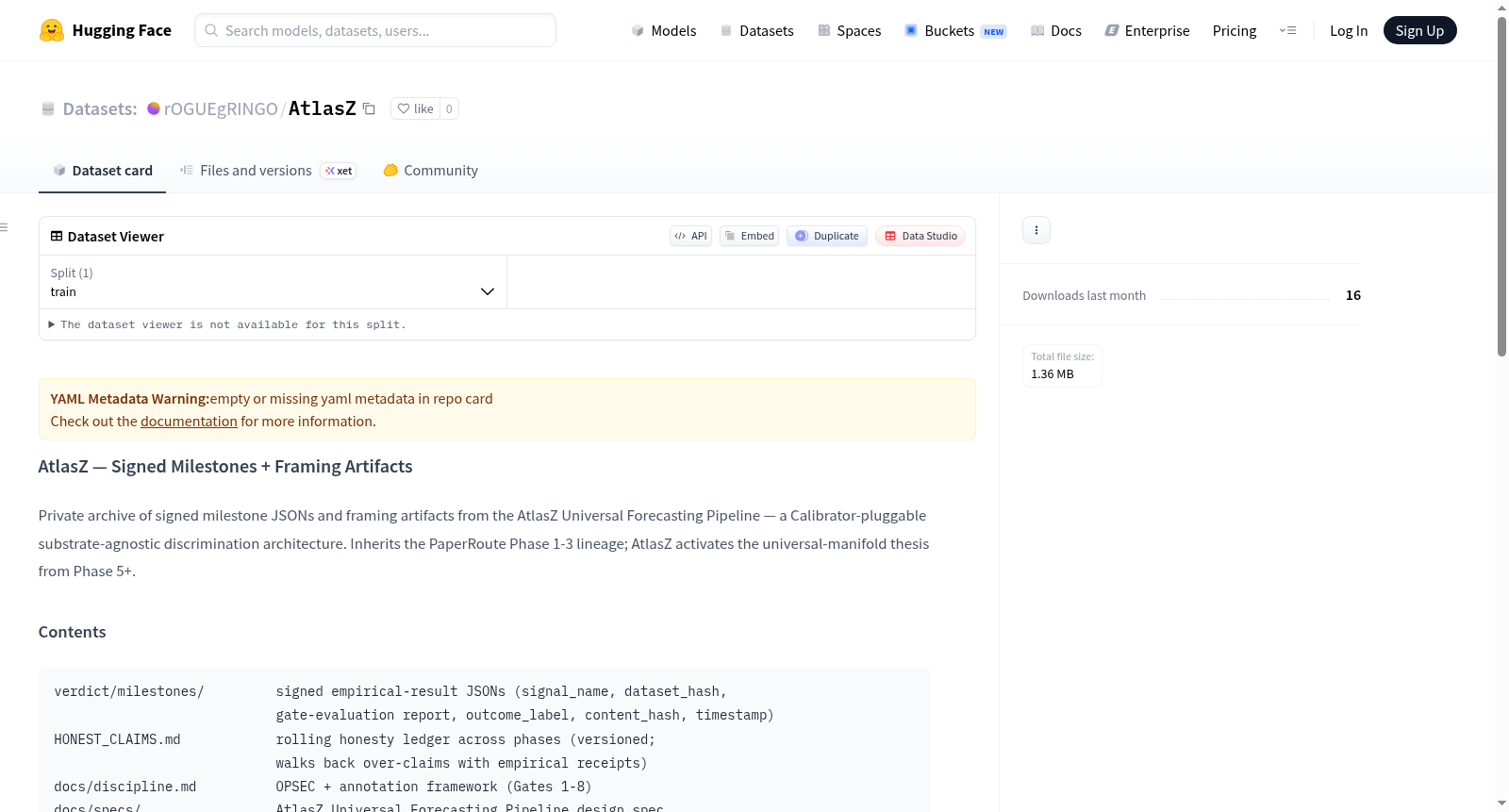Click the Embed button

point(749,236)
